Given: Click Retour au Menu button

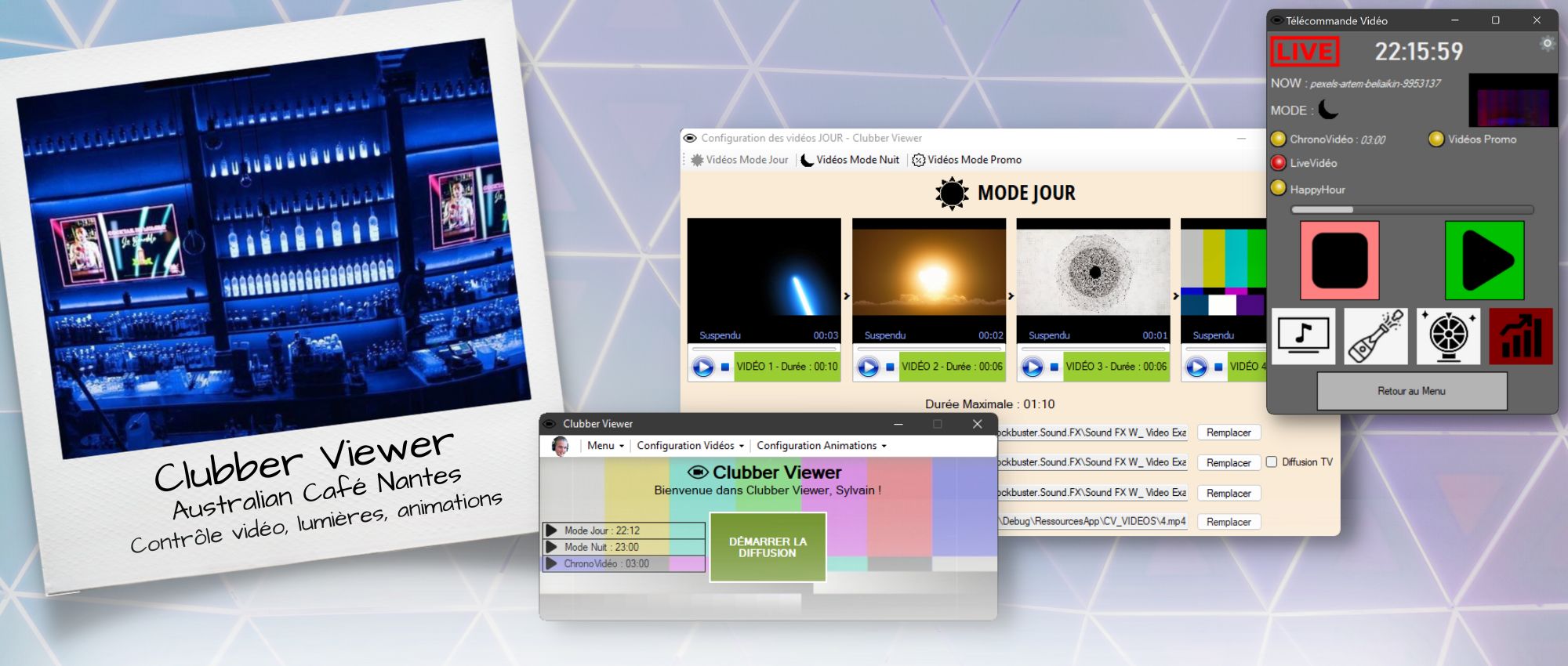Looking at the screenshot, I should pos(1412,391).
